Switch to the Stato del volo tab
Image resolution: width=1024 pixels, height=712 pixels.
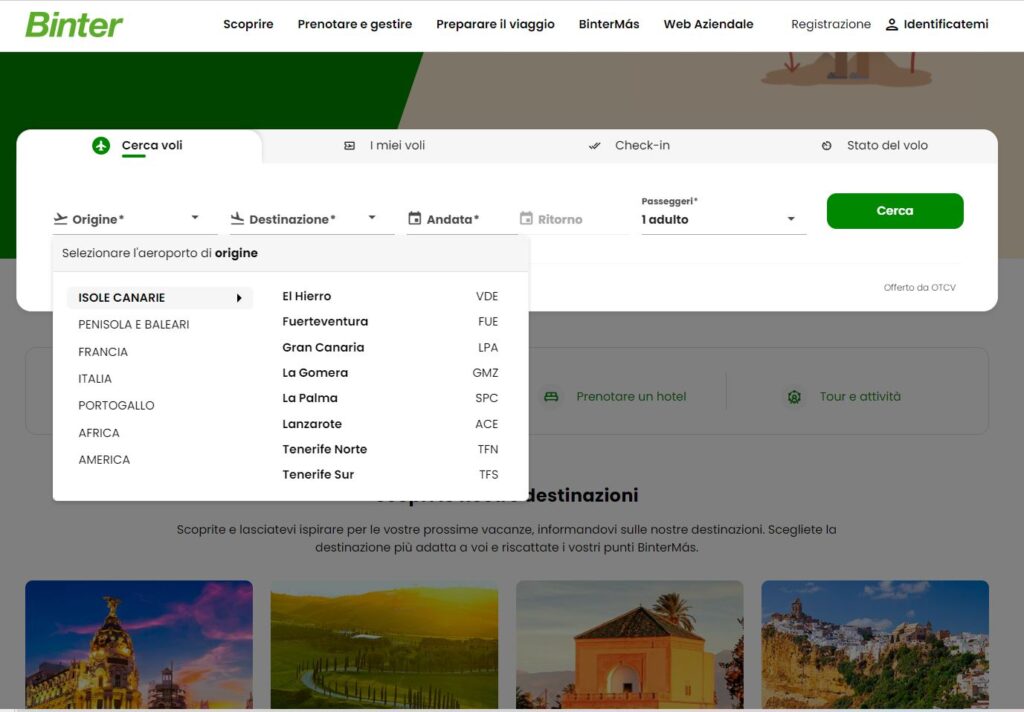[x=874, y=146]
